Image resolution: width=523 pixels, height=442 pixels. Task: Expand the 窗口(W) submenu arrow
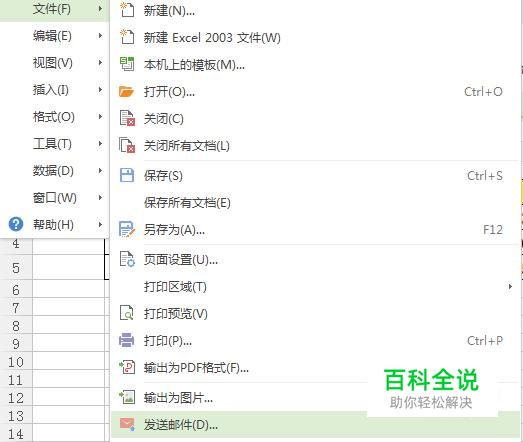pos(100,197)
